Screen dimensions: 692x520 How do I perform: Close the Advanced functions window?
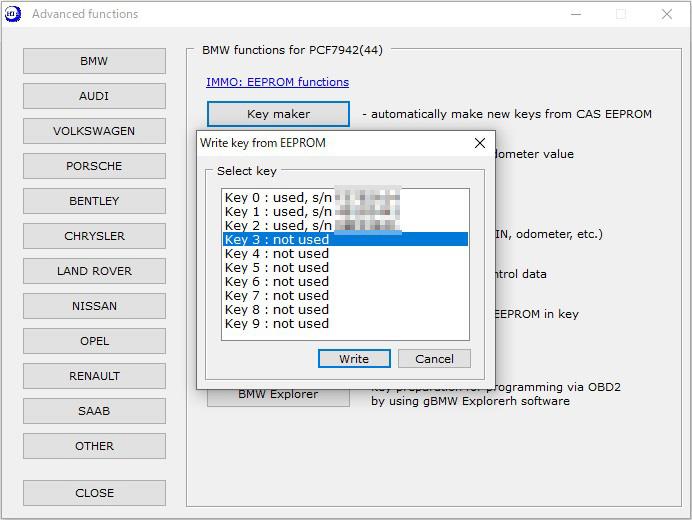pyautogui.click(x=667, y=14)
